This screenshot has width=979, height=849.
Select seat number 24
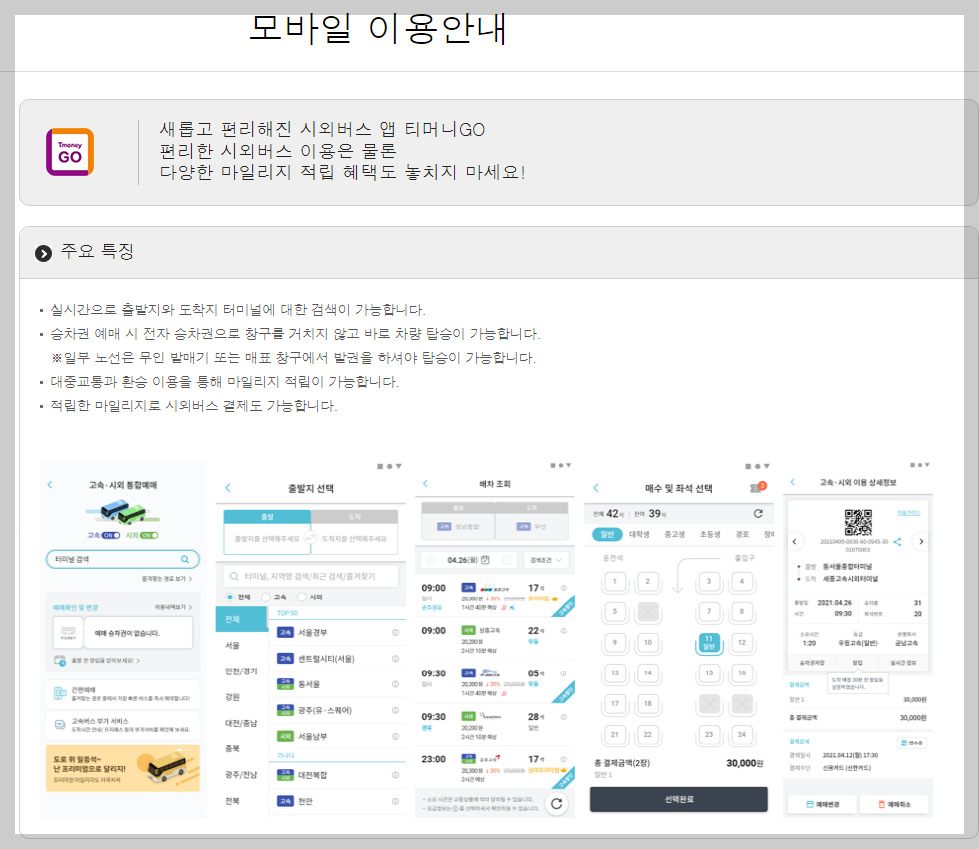(x=742, y=735)
